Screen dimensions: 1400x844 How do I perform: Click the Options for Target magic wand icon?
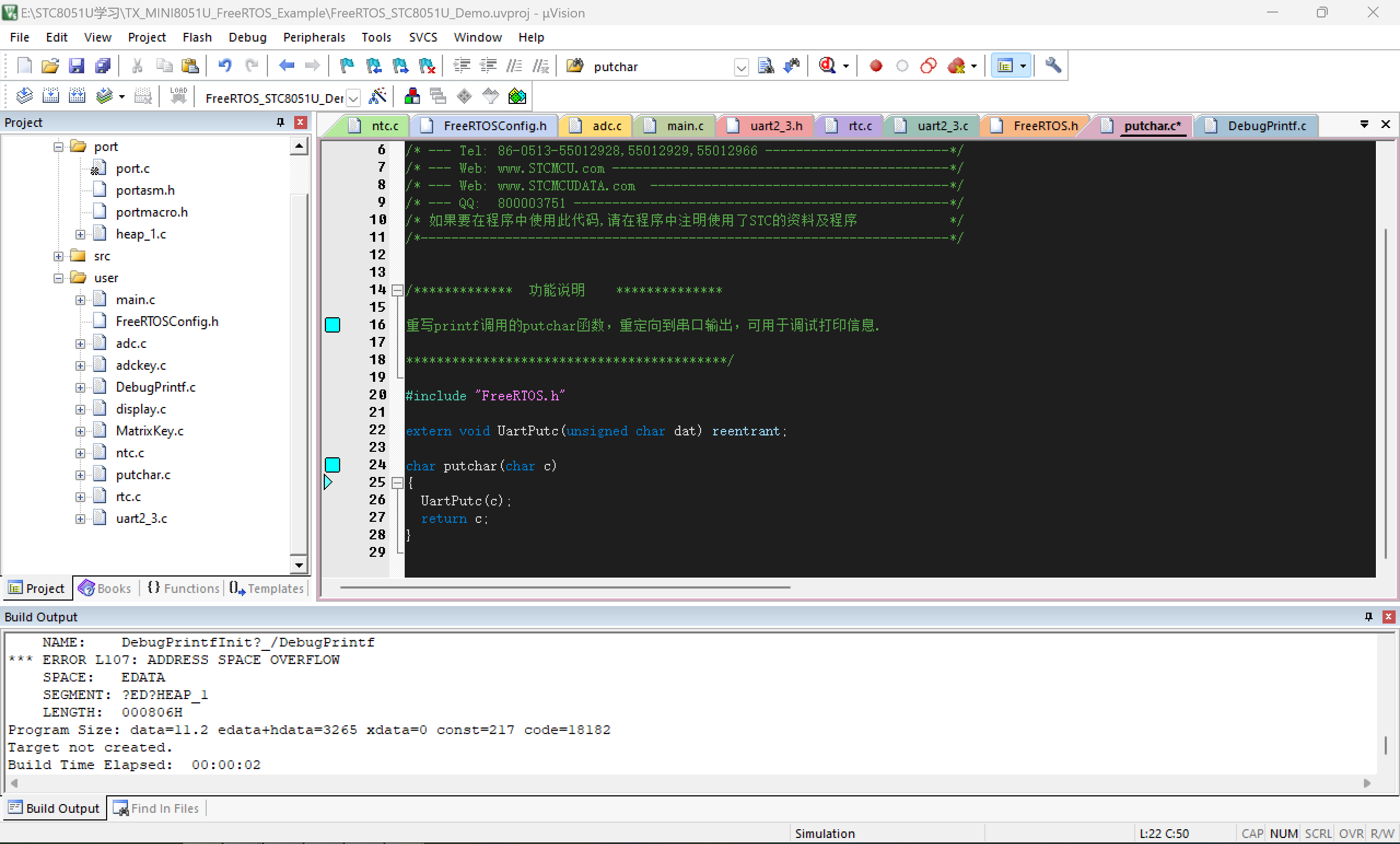pos(377,97)
